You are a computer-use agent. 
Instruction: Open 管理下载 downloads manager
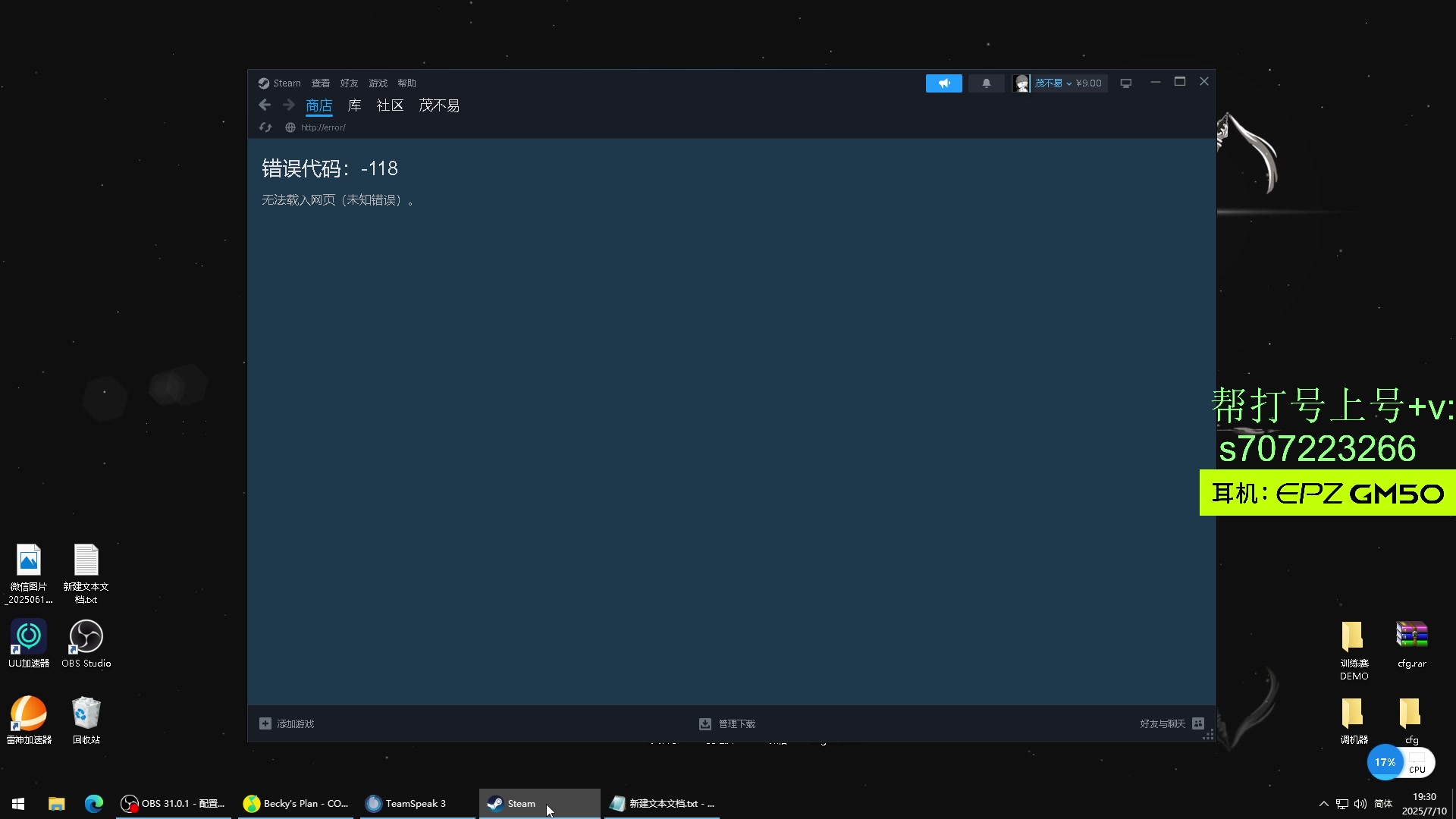pos(726,724)
